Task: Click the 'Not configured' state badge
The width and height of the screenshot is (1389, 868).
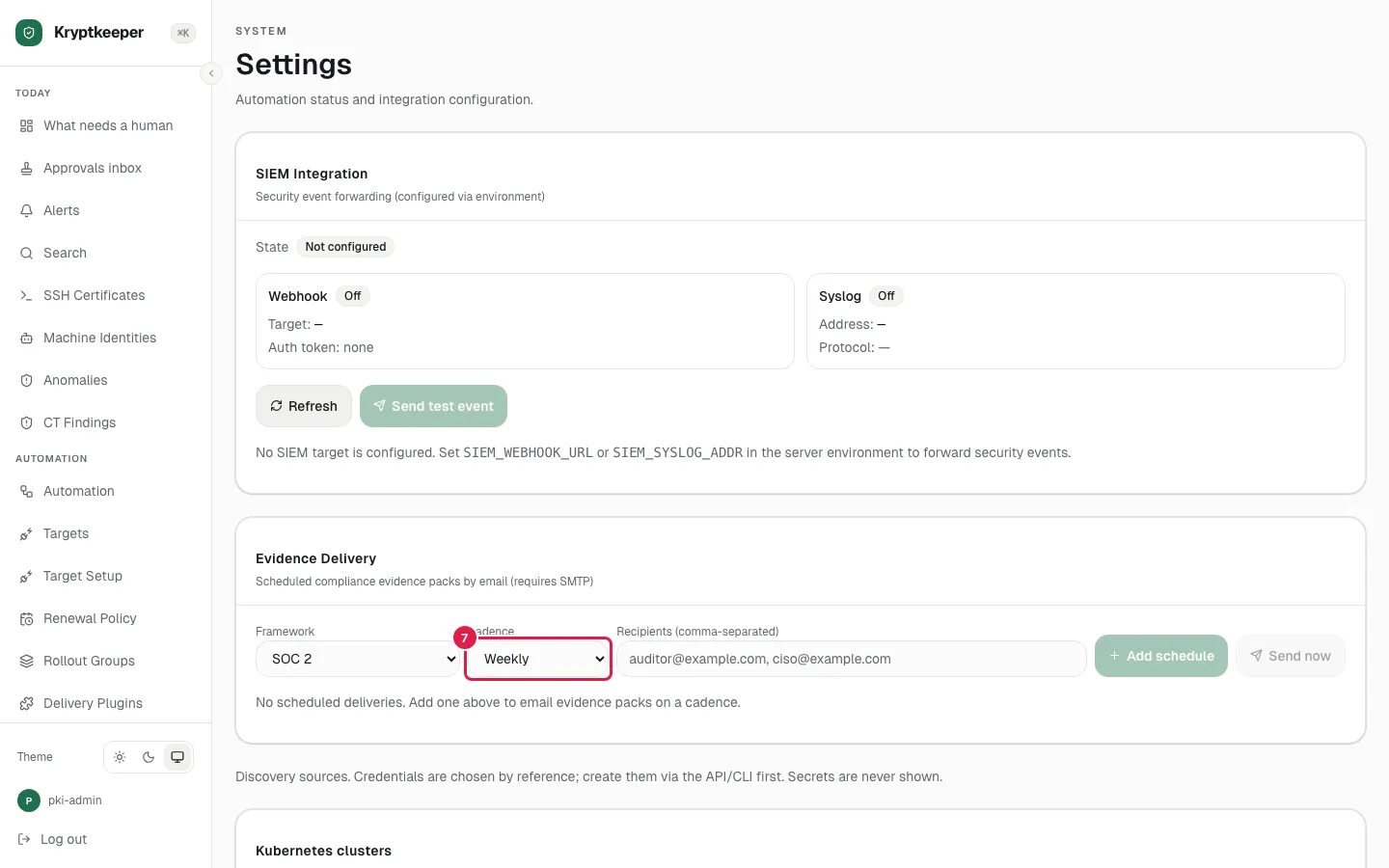Action: point(345,247)
